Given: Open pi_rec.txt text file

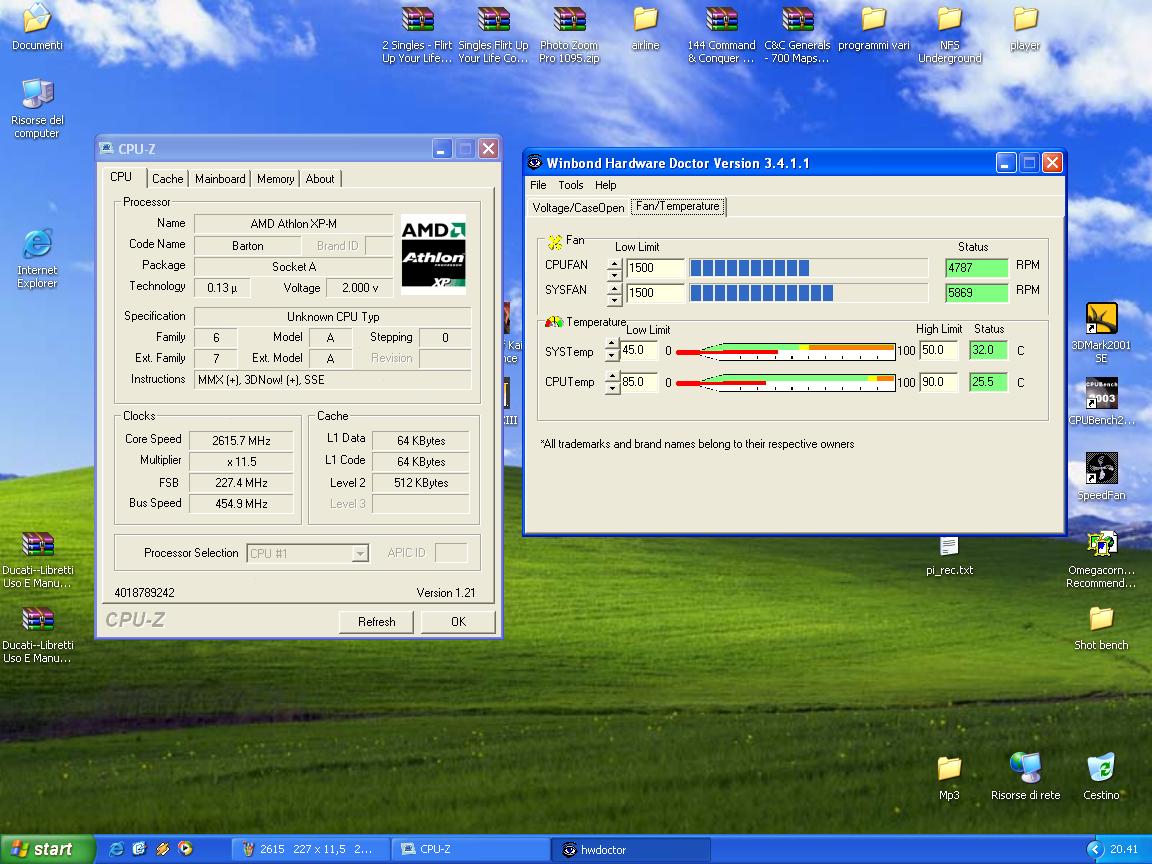Looking at the screenshot, I should point(949,555).
